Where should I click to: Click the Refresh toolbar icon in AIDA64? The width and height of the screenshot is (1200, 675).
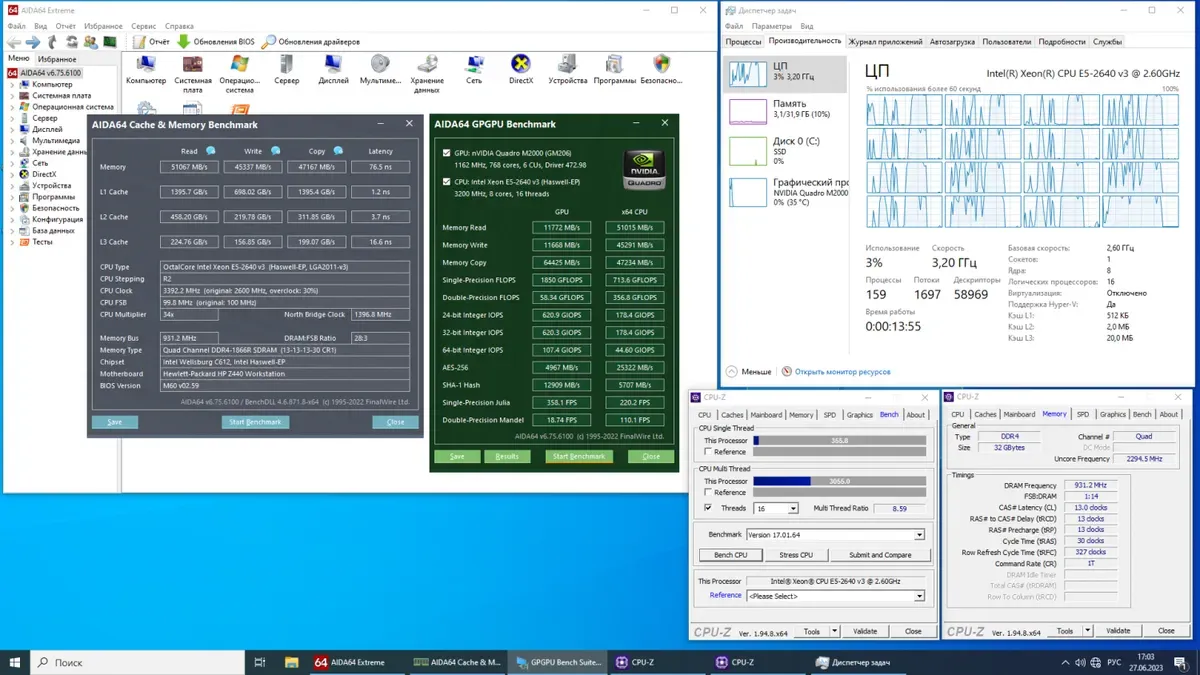72,42
